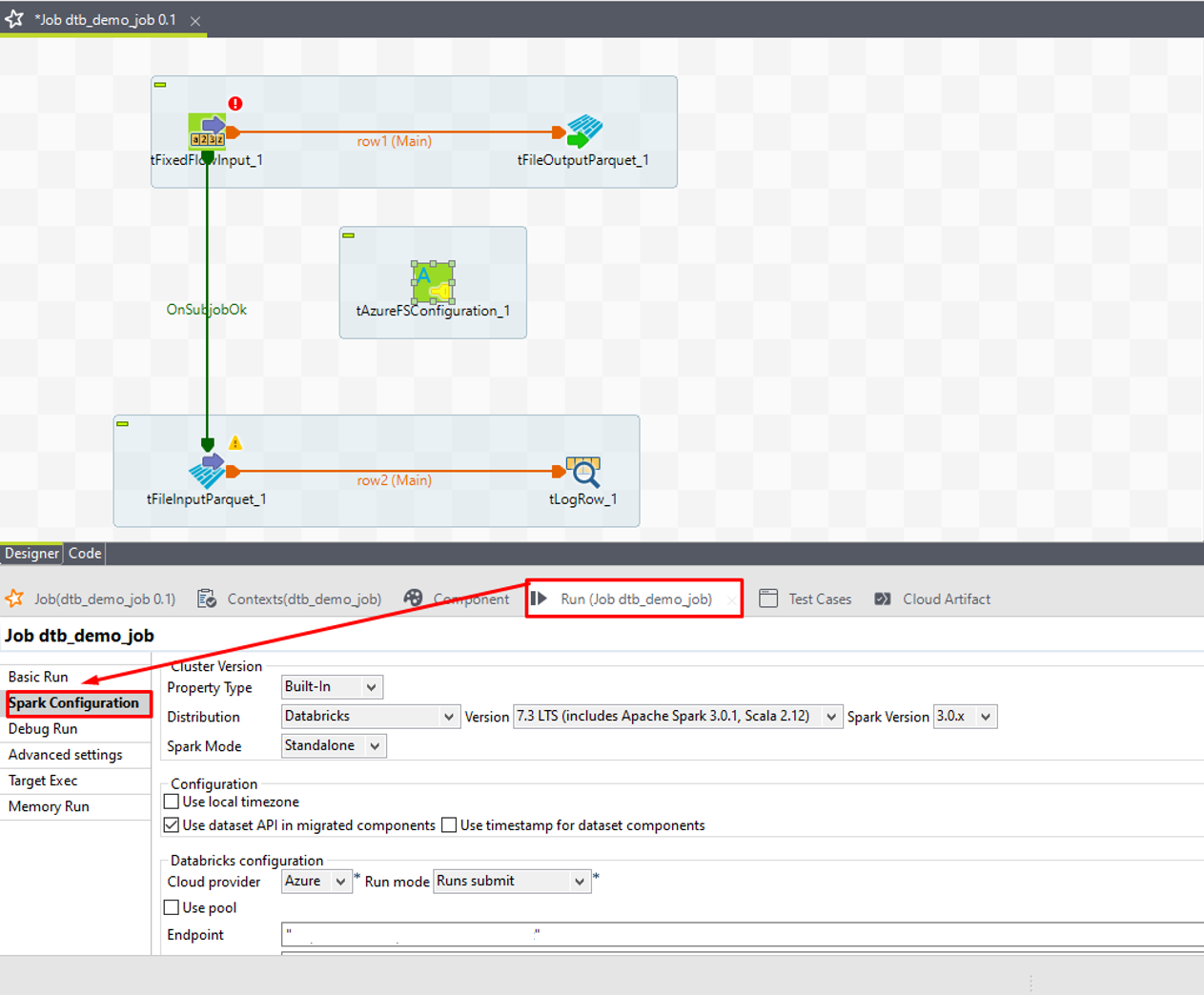
Task: Uncheck Use dataset API in migrated components
Action: (172, 825)
